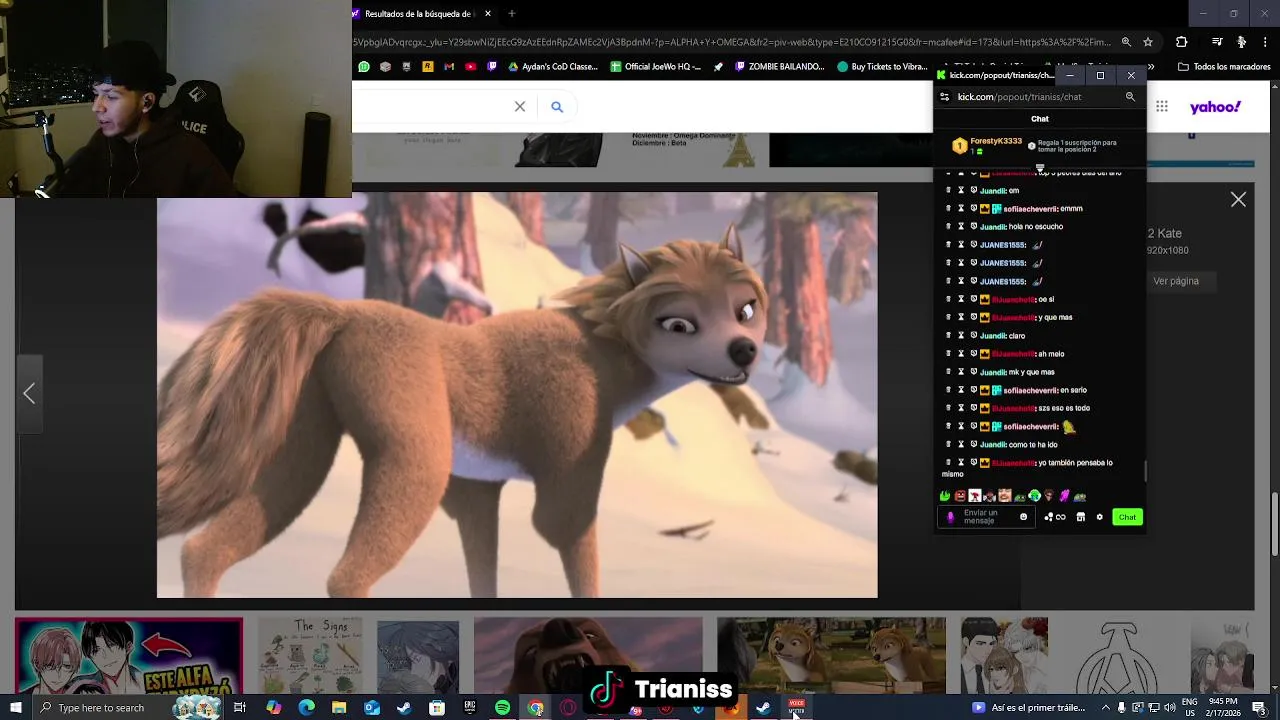Send message with green Chat button

coord(1127,517)
